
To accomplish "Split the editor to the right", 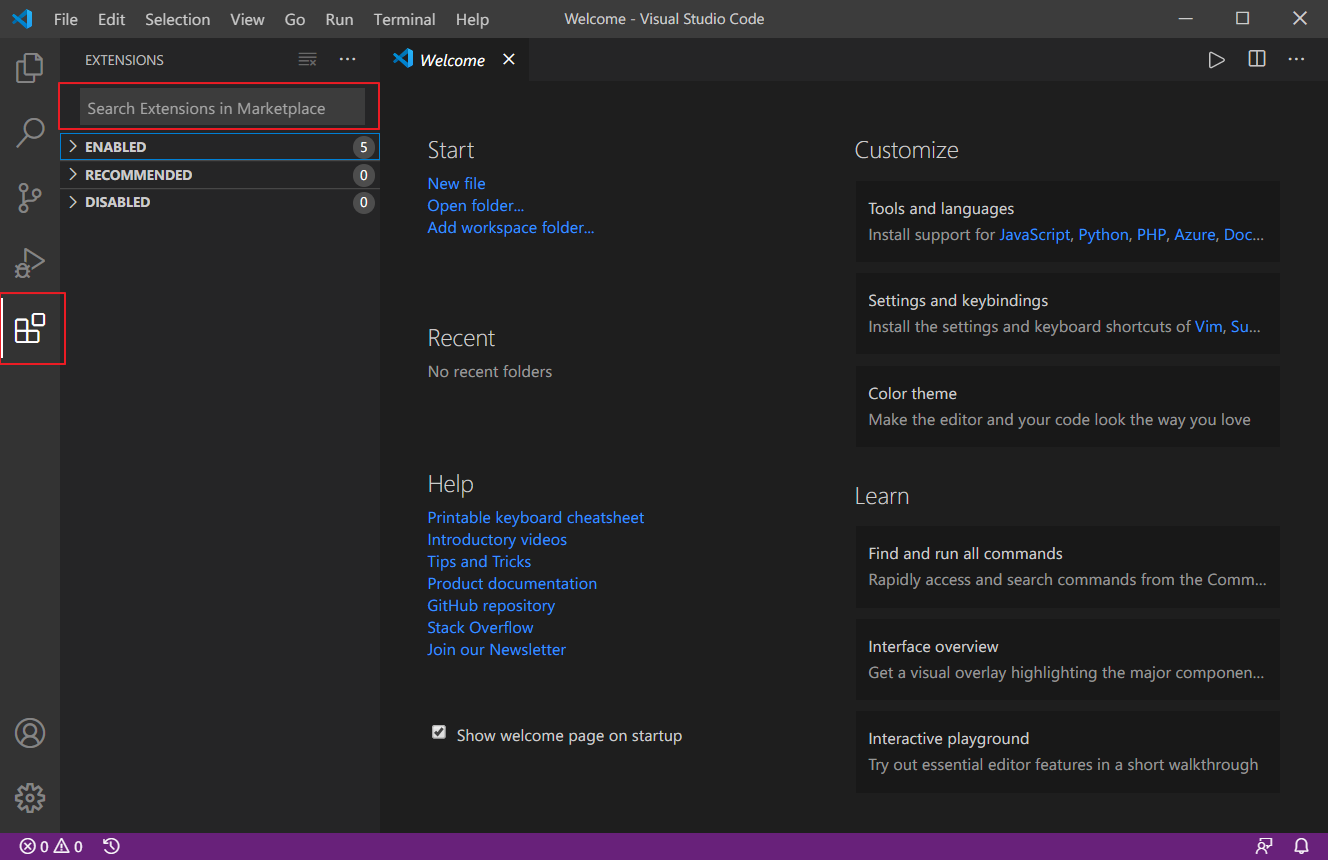I will (1257, 60).
